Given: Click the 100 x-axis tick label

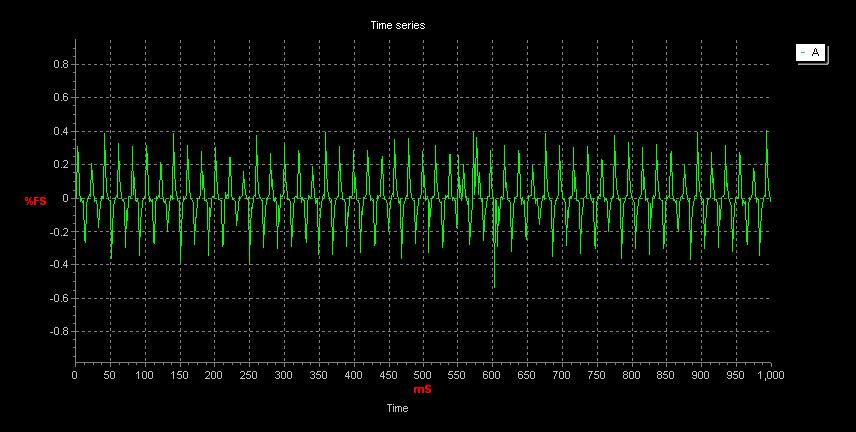Looking at the screenshot, I should click(x=144, y=375).
